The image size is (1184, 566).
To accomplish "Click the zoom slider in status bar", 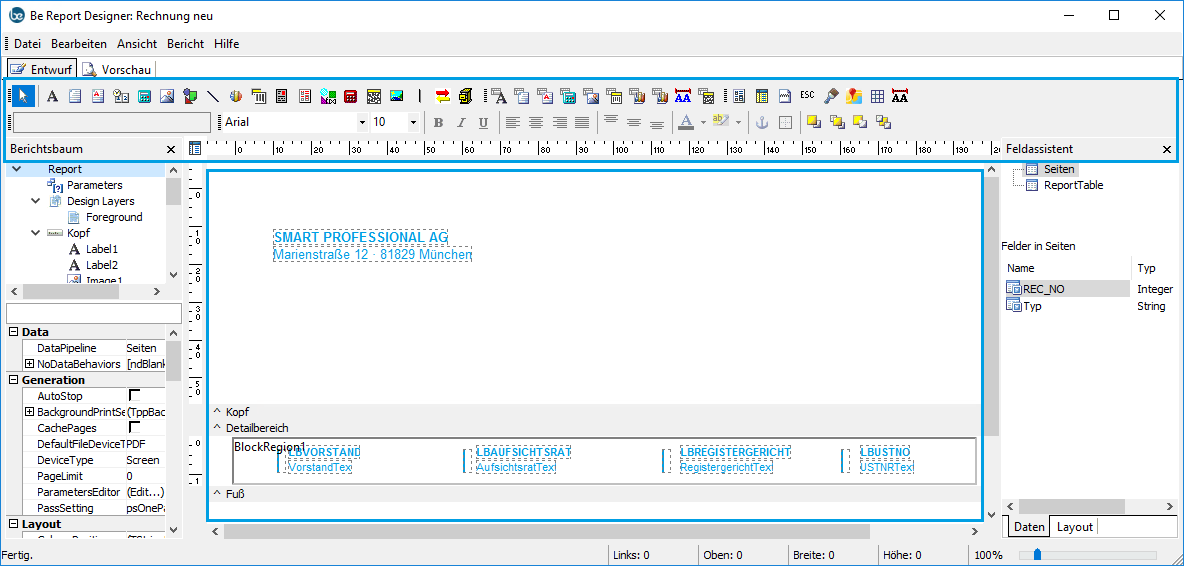I will (1037, 554).
